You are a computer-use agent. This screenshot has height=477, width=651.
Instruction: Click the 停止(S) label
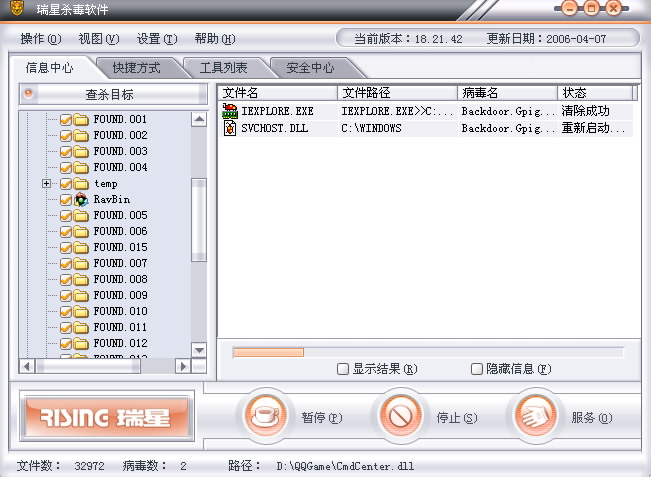coord(457,418)
